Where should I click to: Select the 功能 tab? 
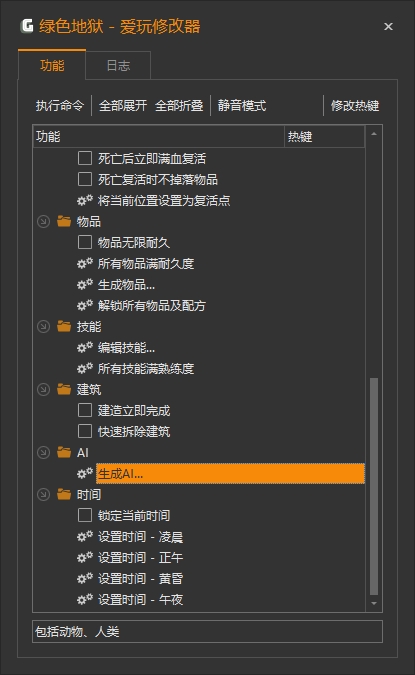52,65
